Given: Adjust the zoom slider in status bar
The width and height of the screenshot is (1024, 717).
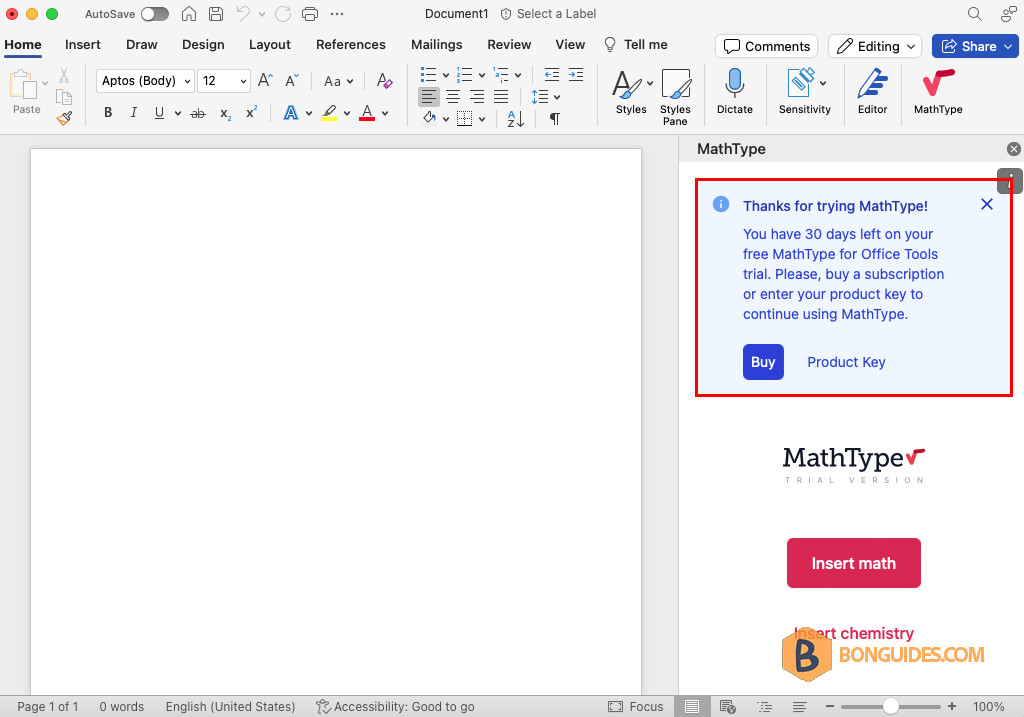Looking at the screenshot, I should click(891, 707).
